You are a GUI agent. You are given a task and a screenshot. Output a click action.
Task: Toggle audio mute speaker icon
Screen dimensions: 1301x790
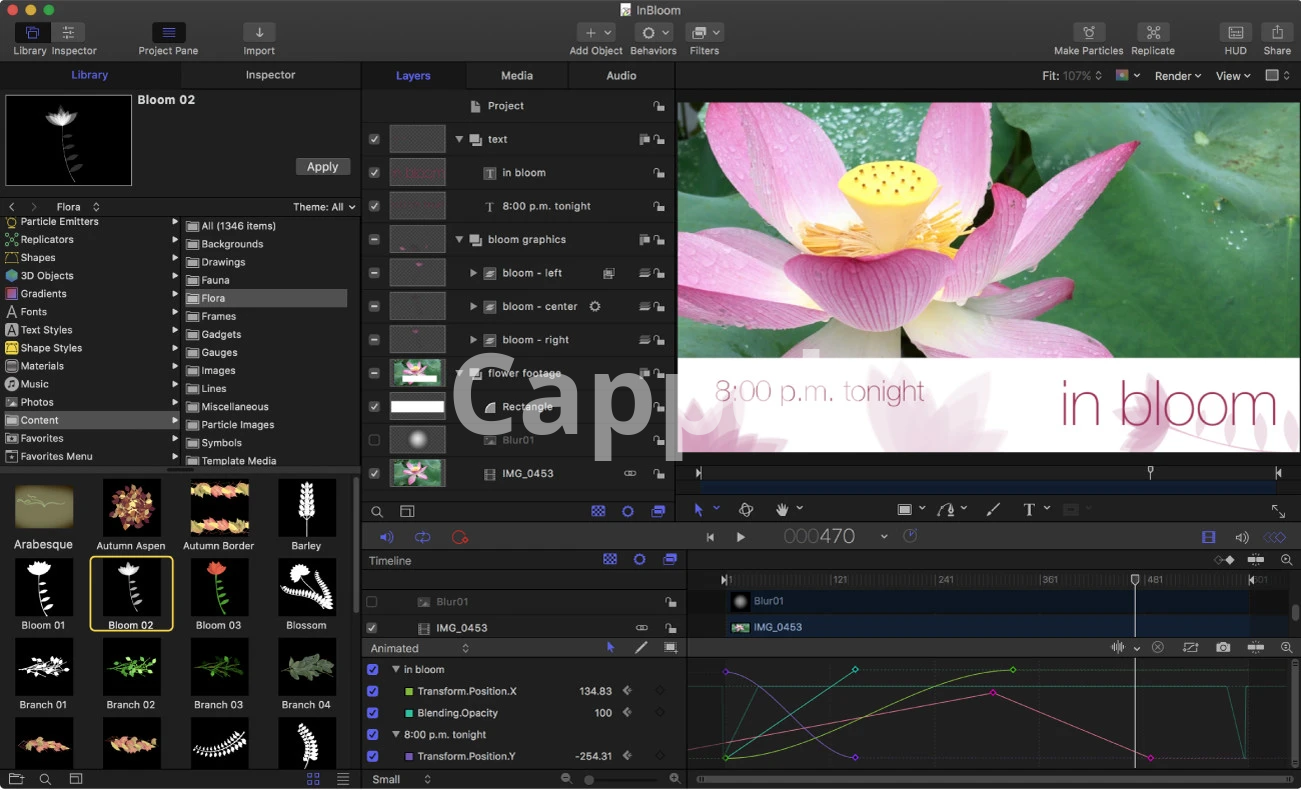pos(387,537)
